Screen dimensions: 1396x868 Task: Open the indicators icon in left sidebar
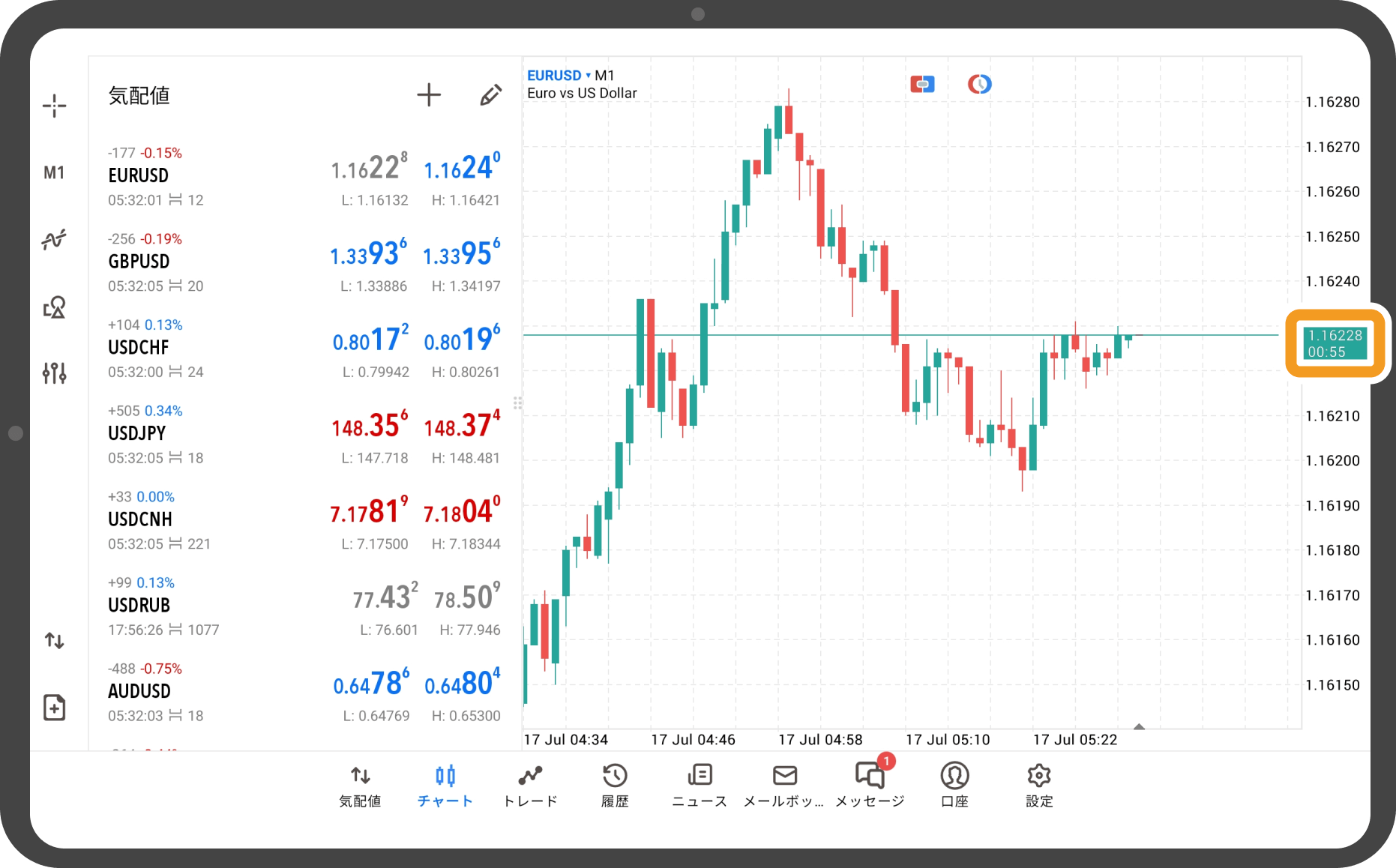point(54,240)
